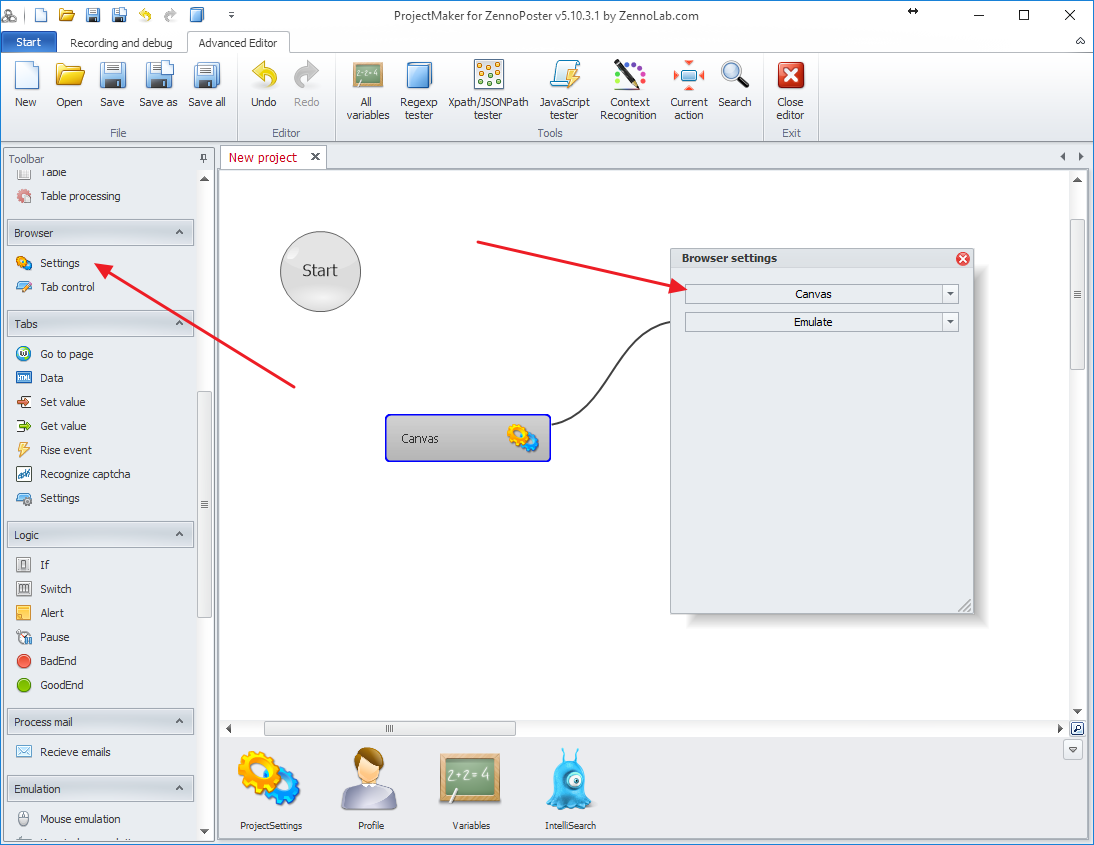Open the Start ribbon tab
1094x845 pixels.
(x=29, y=42)
